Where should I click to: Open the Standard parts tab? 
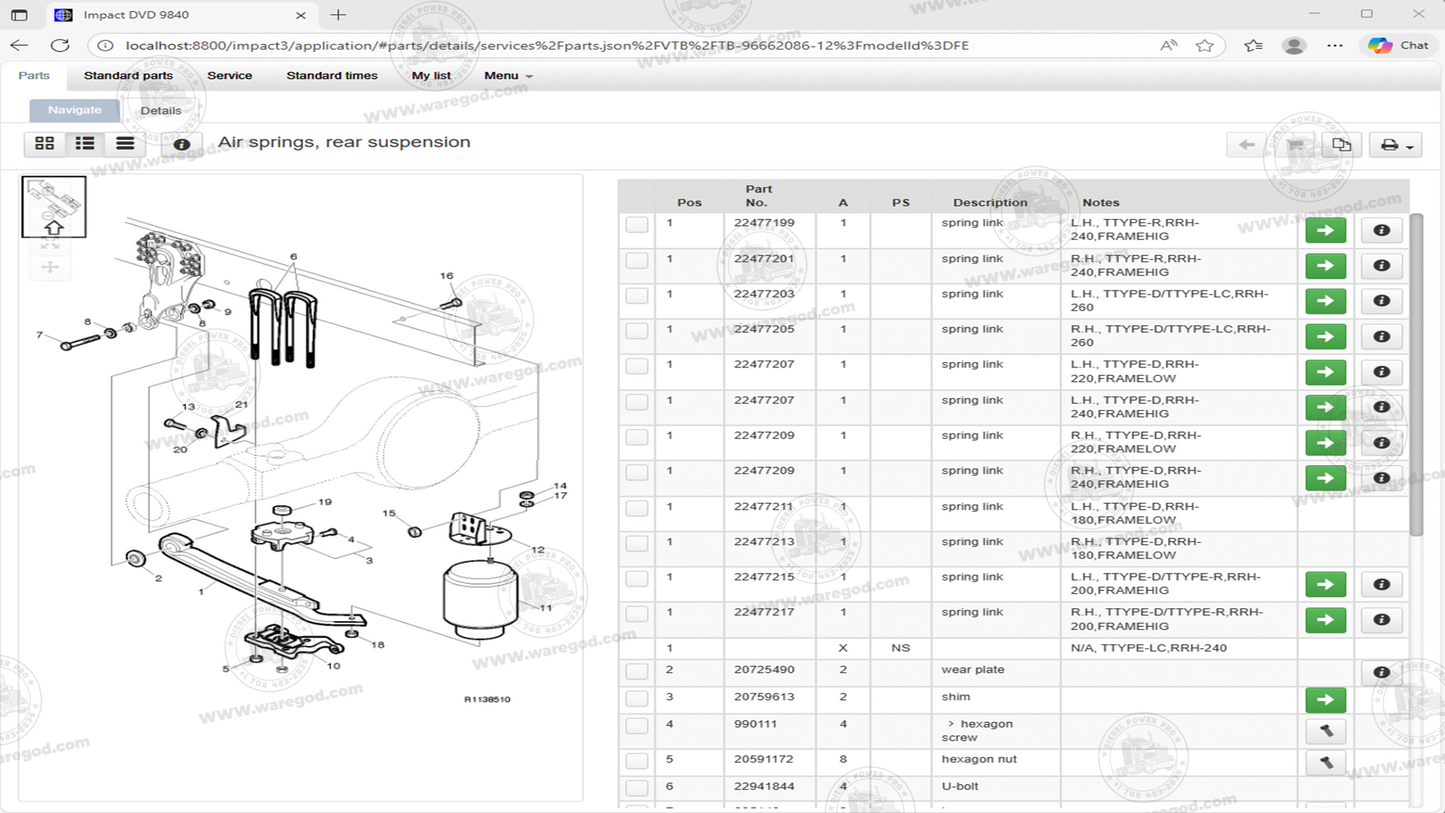[x=128, y=76]
